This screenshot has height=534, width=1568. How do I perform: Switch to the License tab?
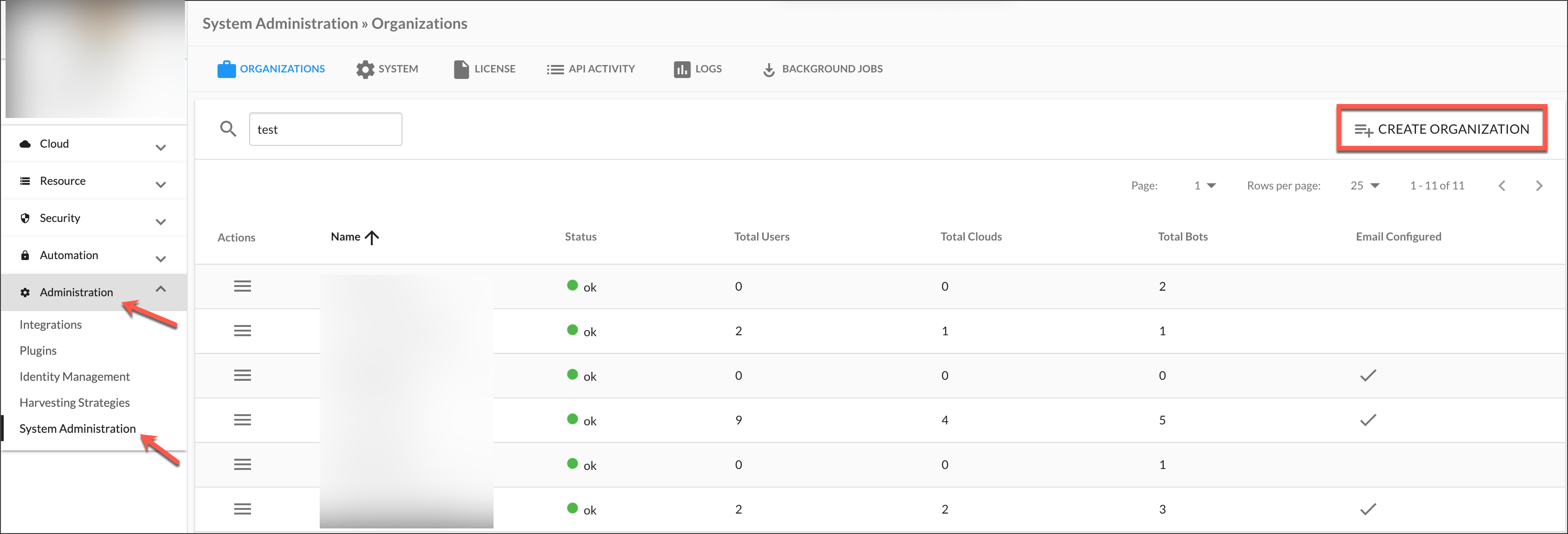pos(485,69)
